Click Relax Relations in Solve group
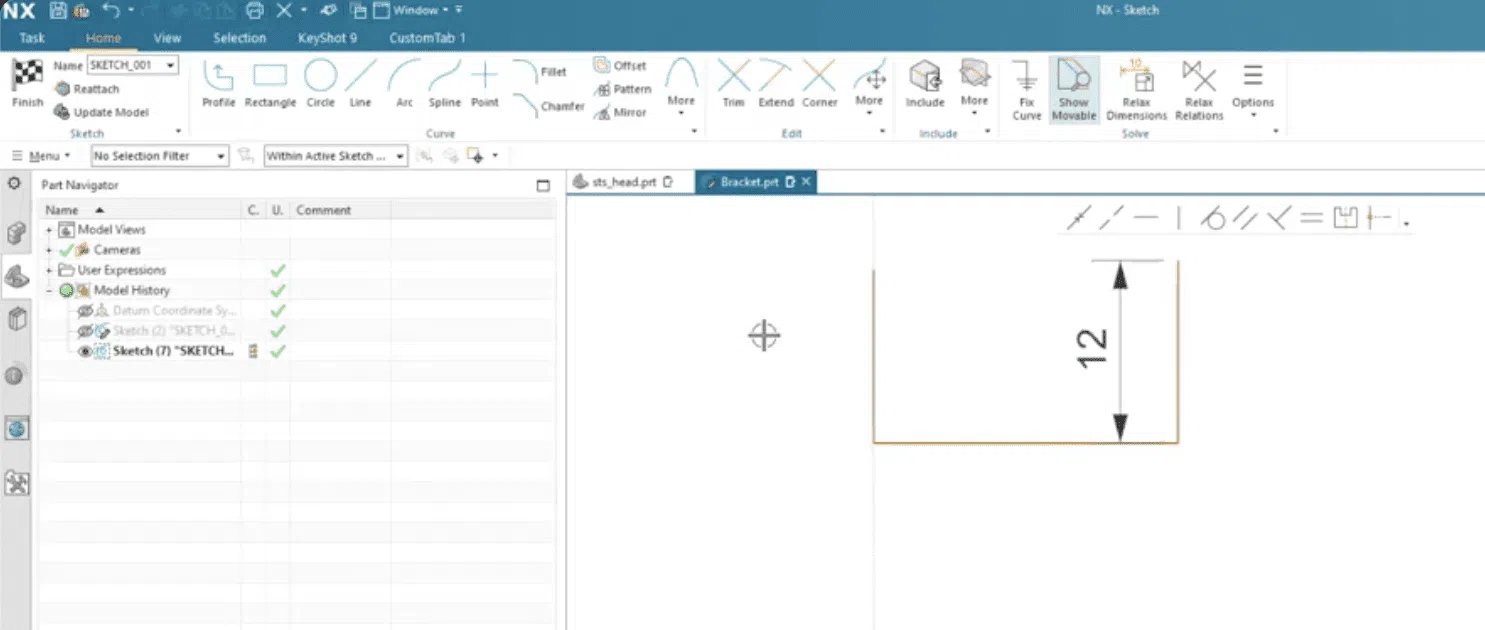This screenshot has height=630, width=1485. click(1199, 89)
